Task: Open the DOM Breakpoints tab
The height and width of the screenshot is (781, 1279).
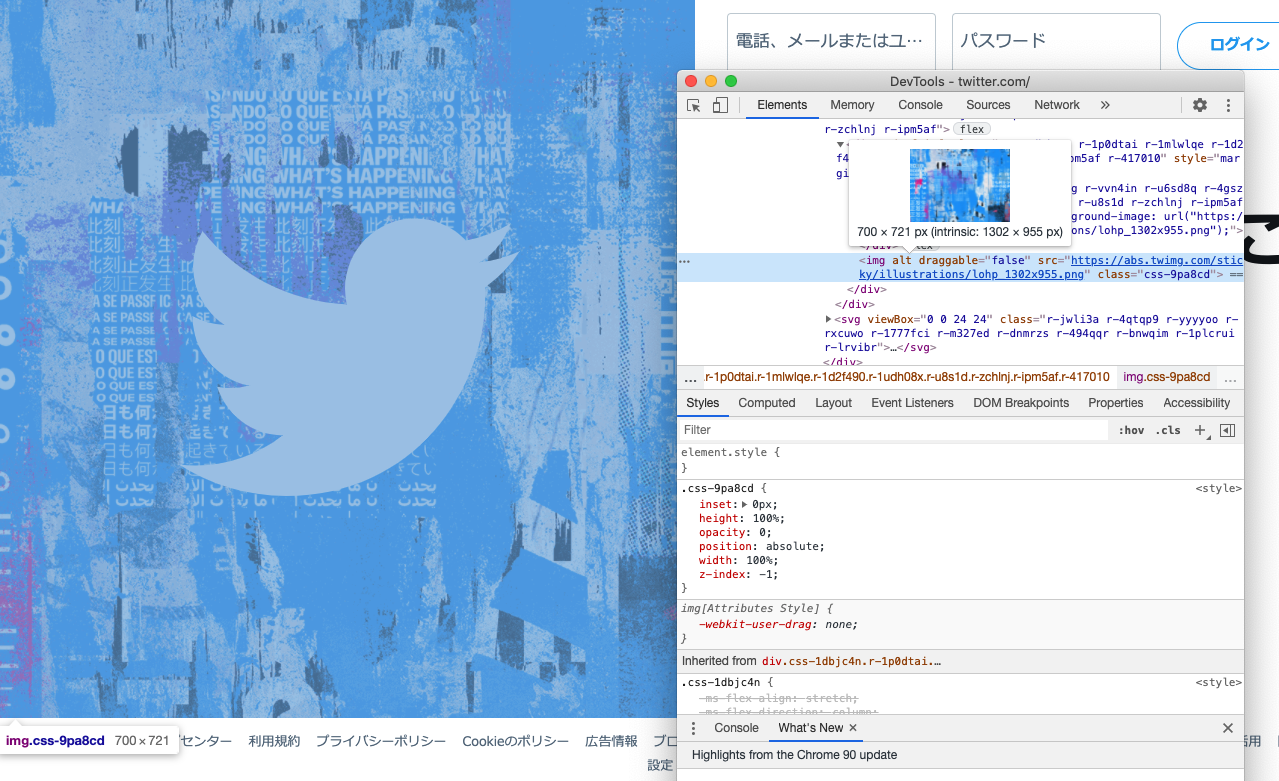Action: coord(1021,403)
